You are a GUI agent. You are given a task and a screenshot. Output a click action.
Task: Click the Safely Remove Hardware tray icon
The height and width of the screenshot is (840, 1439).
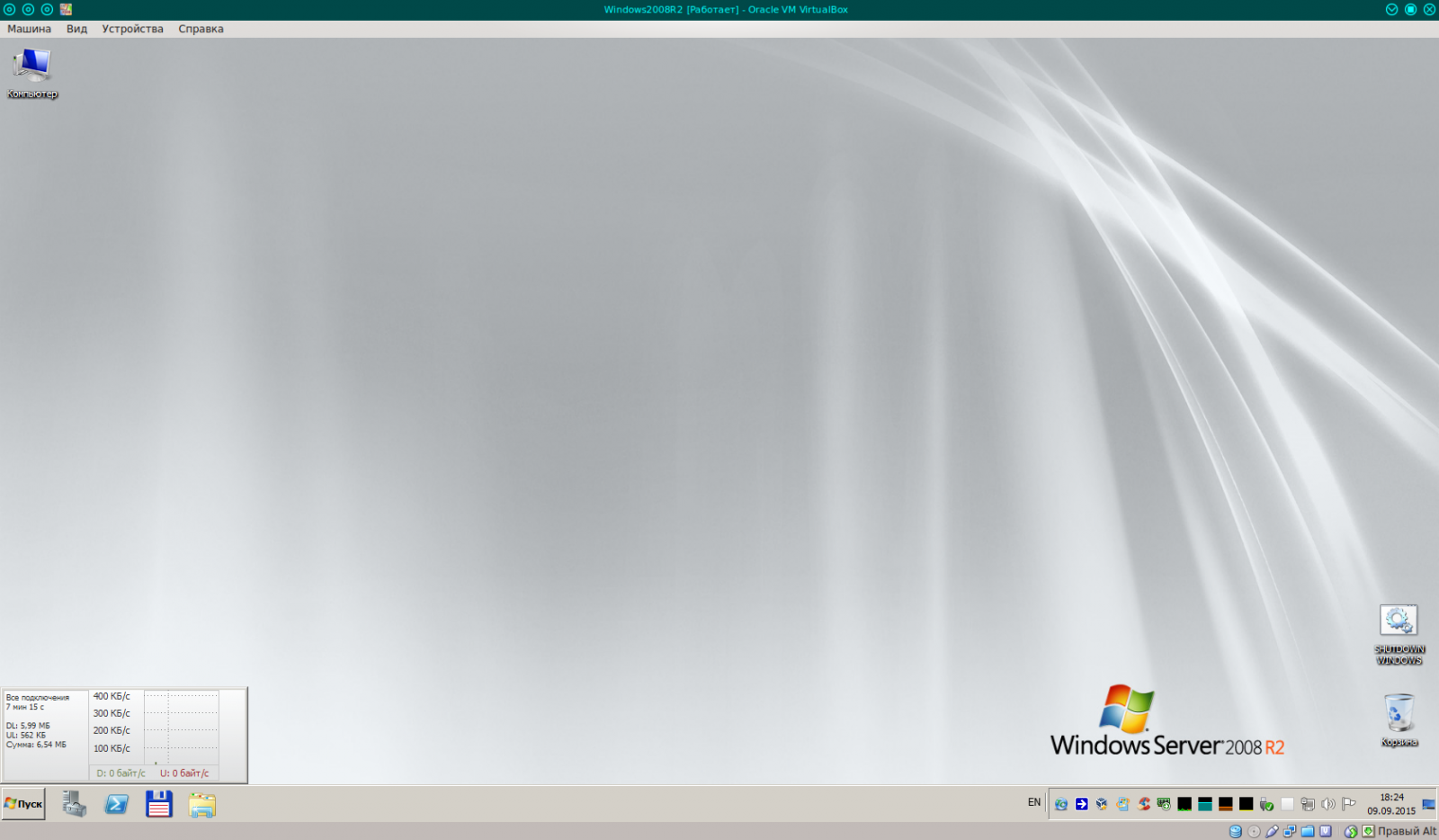pyautogui.click(x=1266, y=804)
